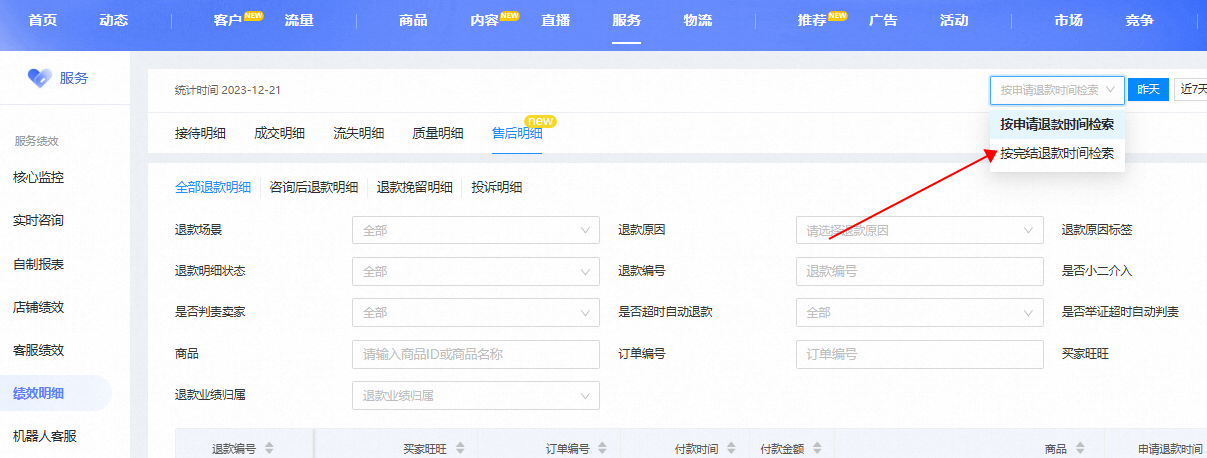Select 咨询后退款明细 sub-tab

click(x=314, y=187)
